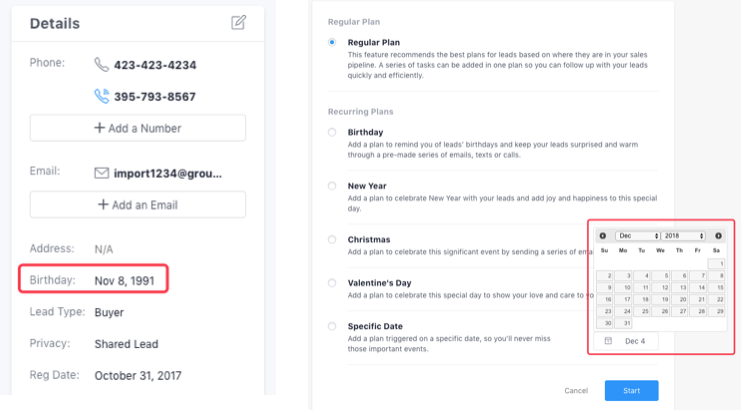This screenshot has height=414, width=745.
Task: Select the Specific Date radio option
Action: pyautogui.click(x=332, y=326)
